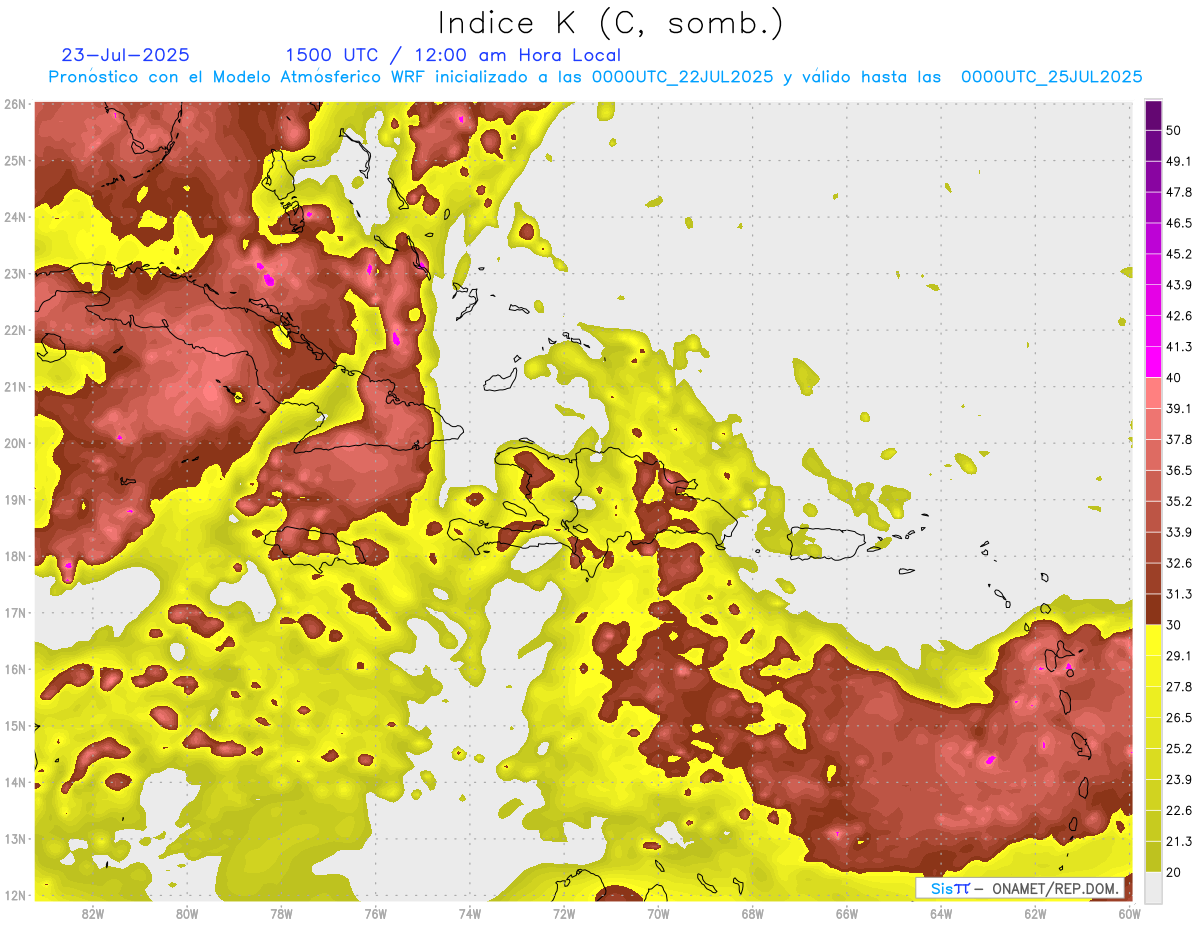1200x927 pixels.
Task: Click the yellow colorbar segment between 29.1 and 30
Action: (x=1153, y=640)
